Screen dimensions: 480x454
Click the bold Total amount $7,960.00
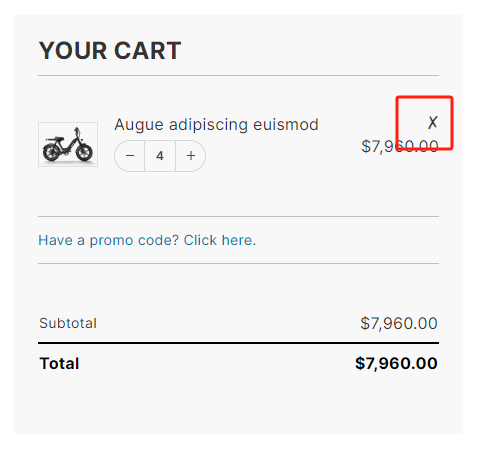click(396, 363)
